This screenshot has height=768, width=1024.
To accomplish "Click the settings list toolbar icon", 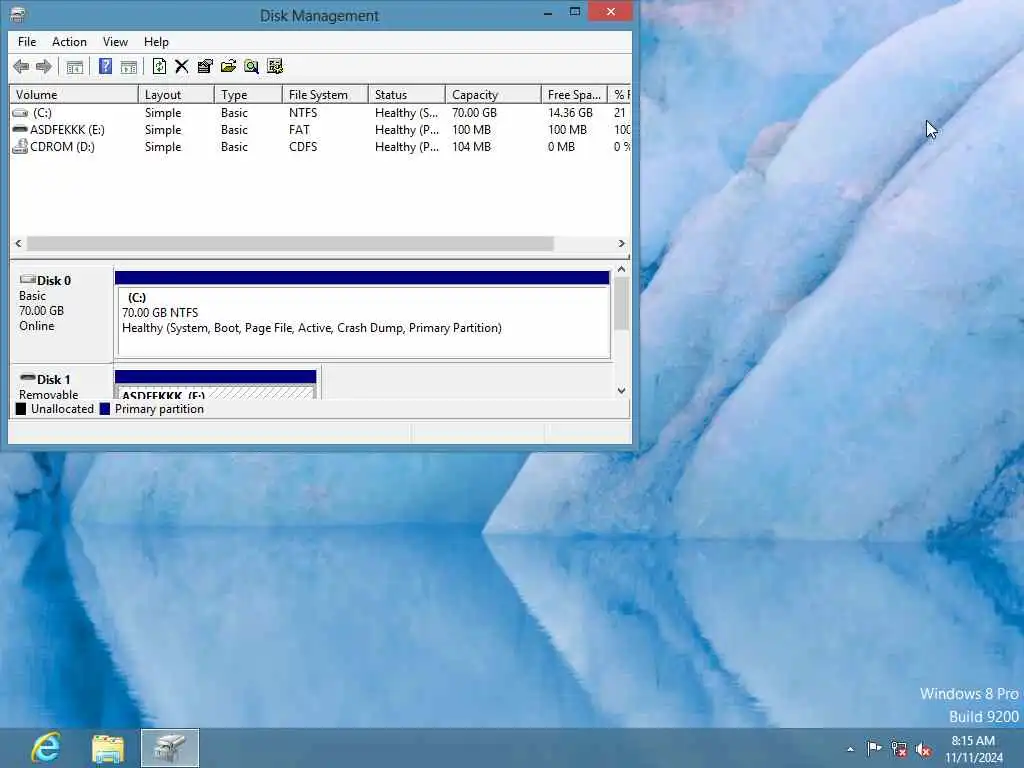I will 275,66.
